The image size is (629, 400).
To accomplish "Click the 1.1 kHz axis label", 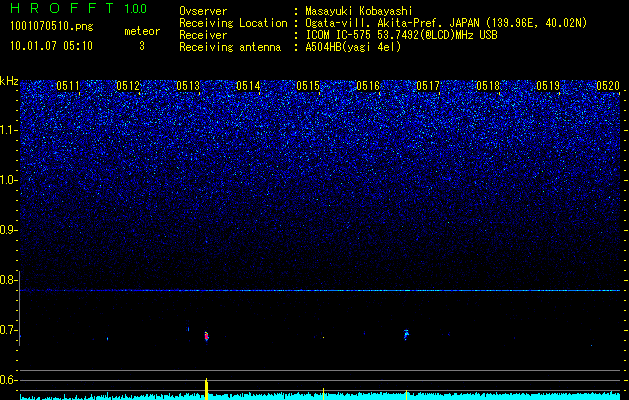I will click(9, 130).
